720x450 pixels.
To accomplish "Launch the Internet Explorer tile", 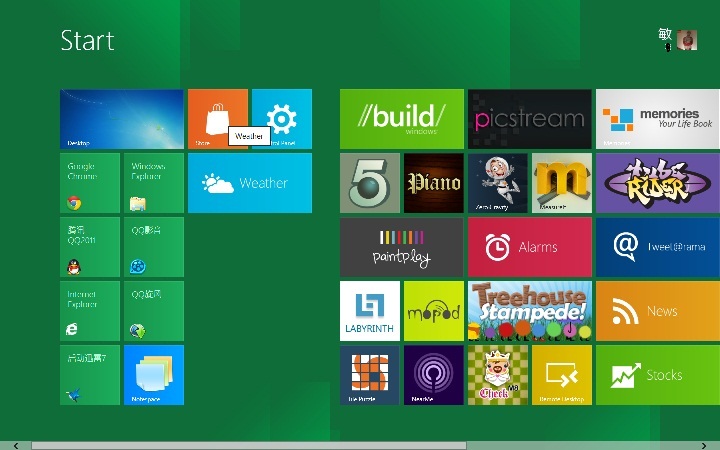I will (x=90, y=311).
